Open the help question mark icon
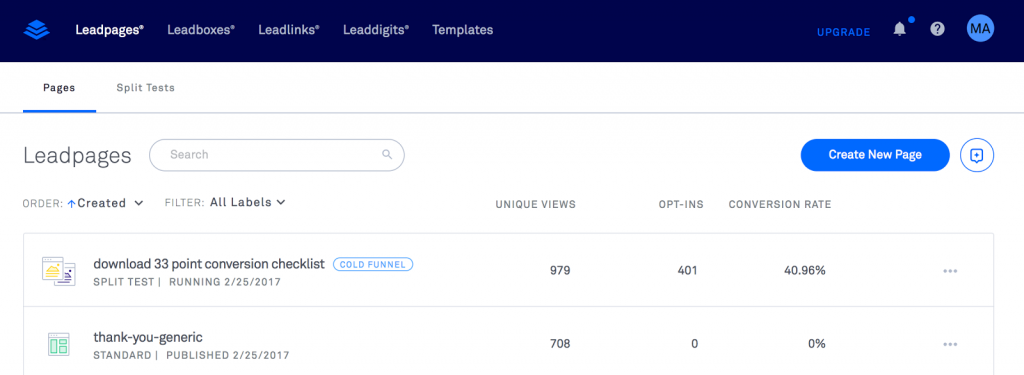 coord(938,29)
